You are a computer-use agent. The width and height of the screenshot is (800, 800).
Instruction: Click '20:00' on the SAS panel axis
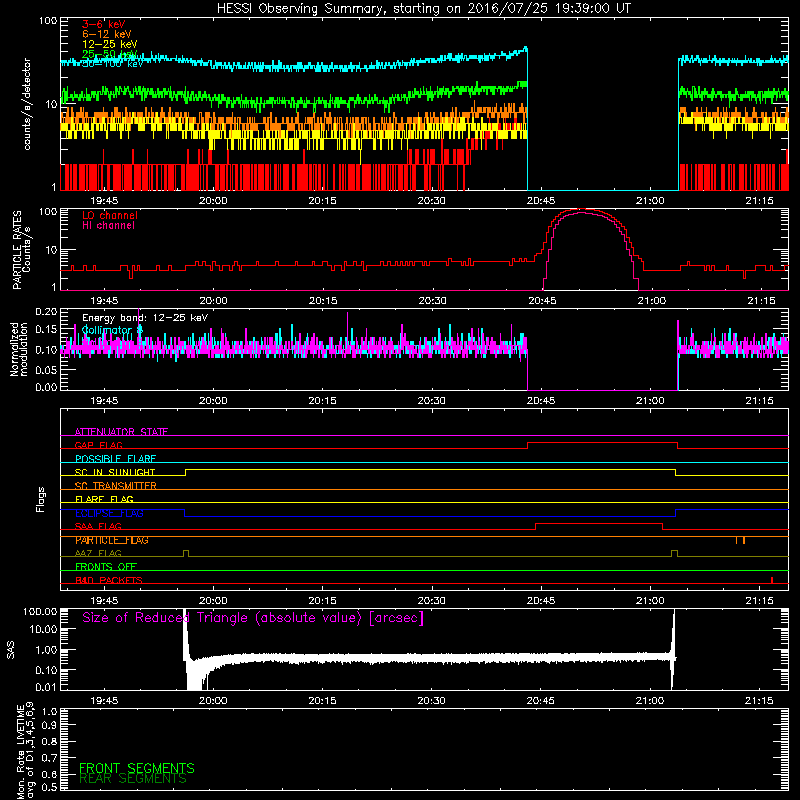(x=213, y=701)
